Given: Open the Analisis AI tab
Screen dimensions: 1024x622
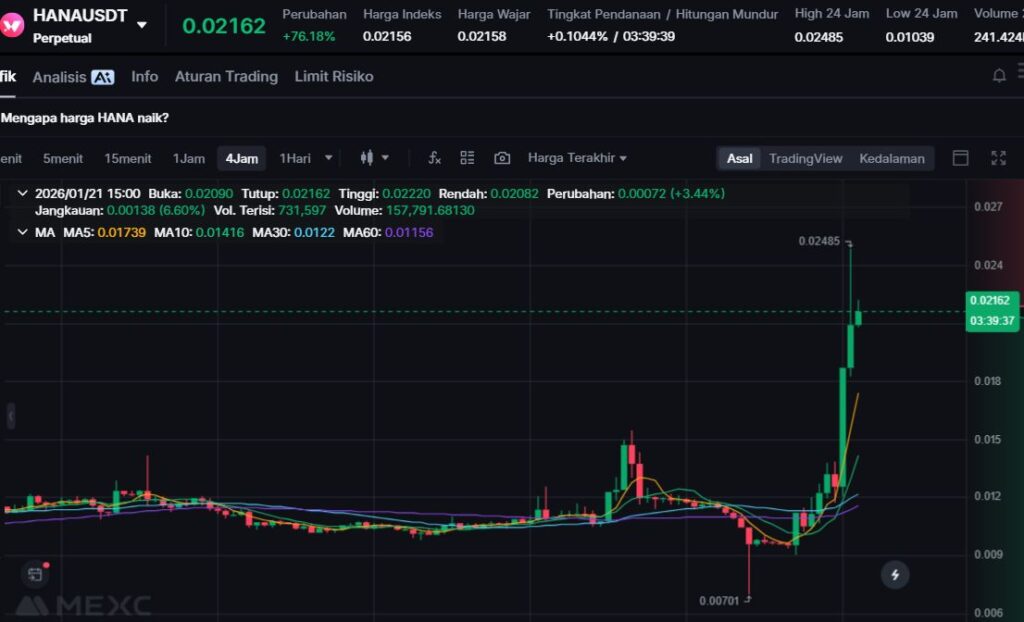Looking at the screenshot, I should point(73,77).
